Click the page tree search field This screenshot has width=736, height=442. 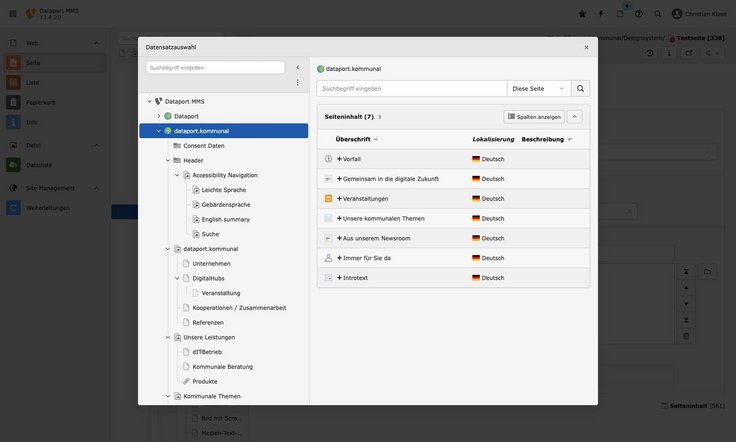click(215, 67)
